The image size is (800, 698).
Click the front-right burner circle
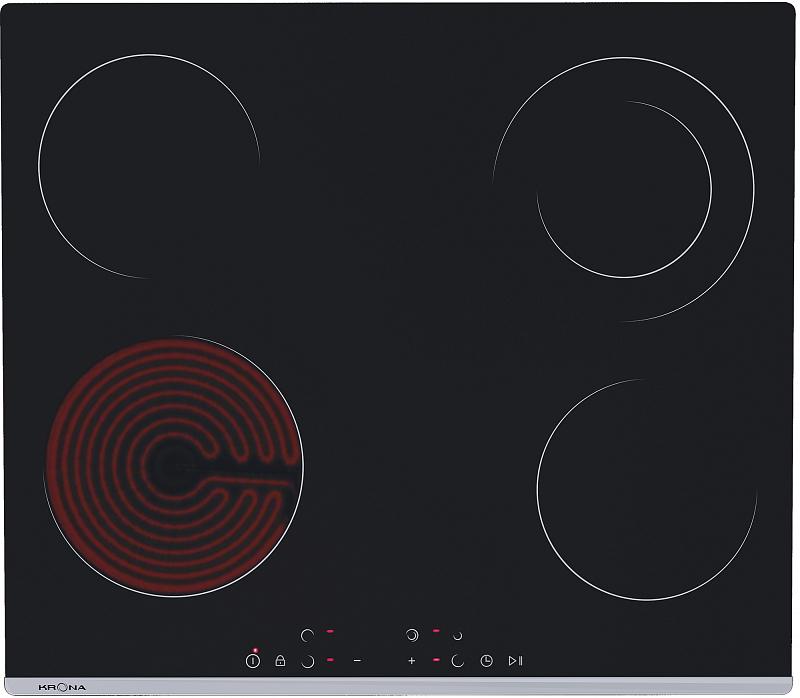(x=646, y=489)
